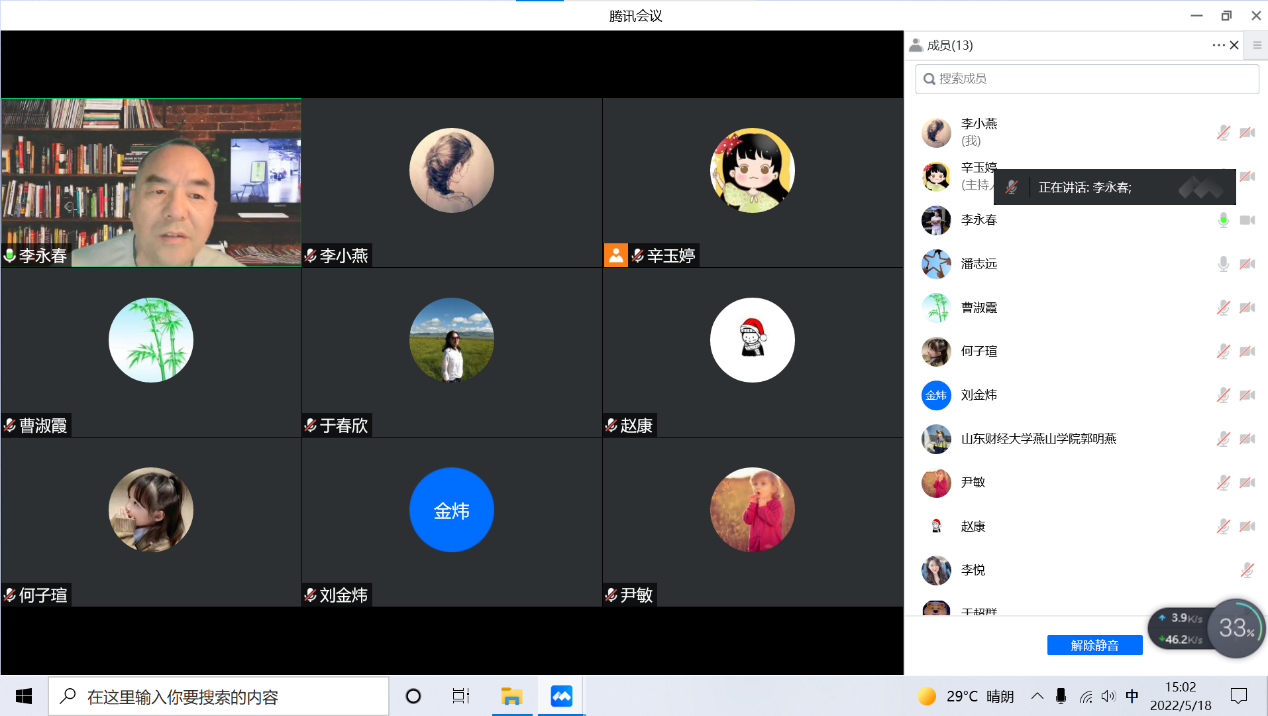Click the orange host badge on 辛玉婷's tile
Viewport: 1268px width, 716px height.
click(616, 255)
